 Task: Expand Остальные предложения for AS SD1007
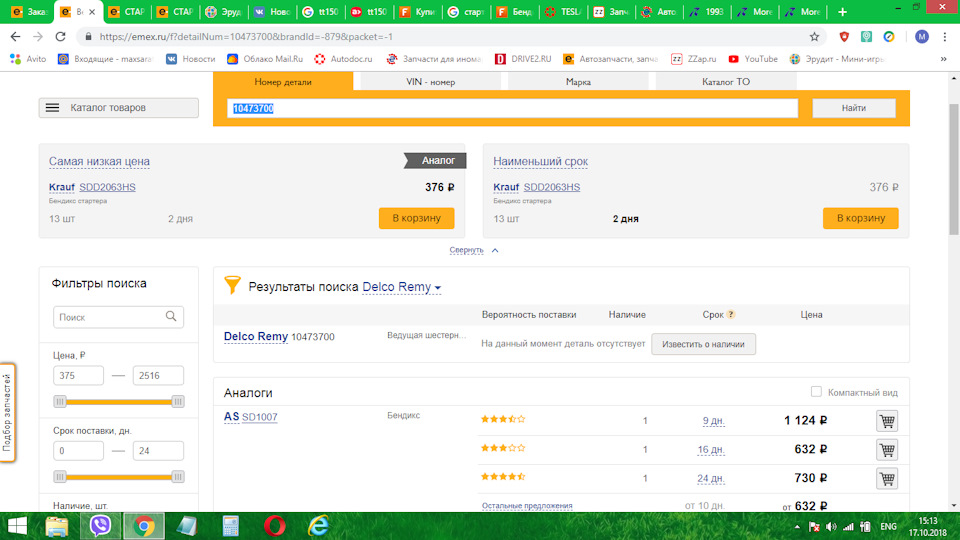(x=527, y=506)
